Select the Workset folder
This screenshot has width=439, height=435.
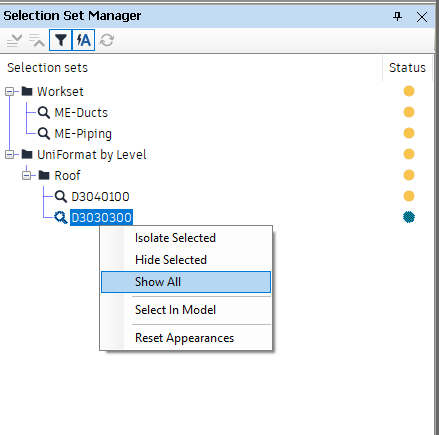[x=60, y=92]
